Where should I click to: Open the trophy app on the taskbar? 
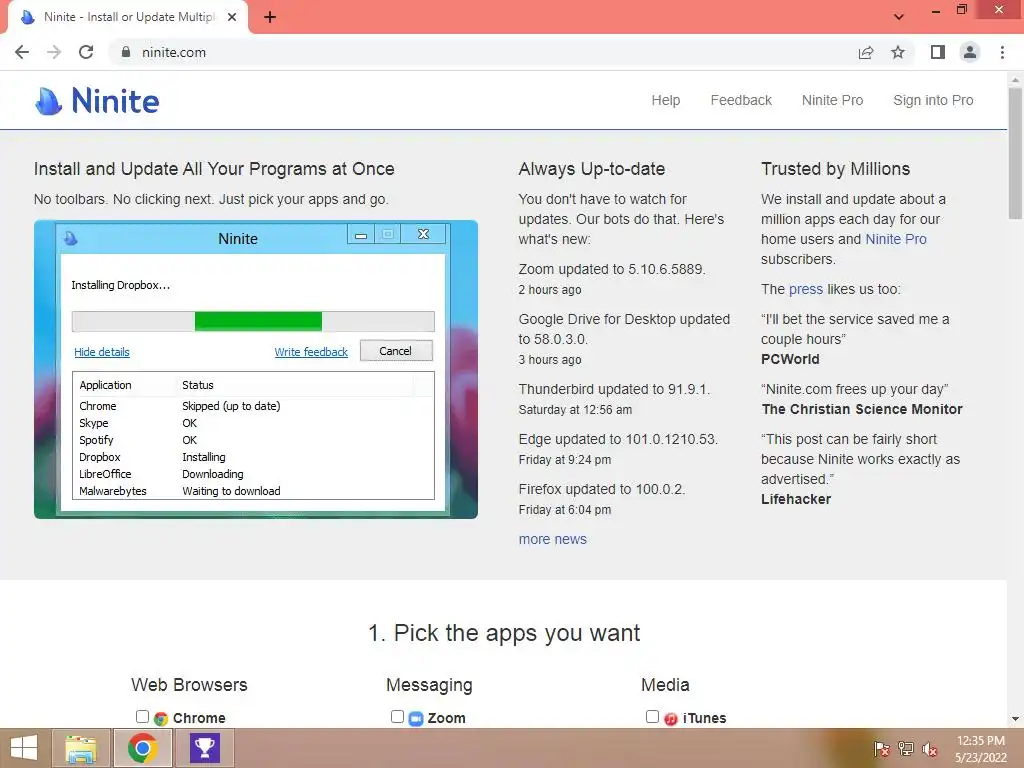(204, 748)
